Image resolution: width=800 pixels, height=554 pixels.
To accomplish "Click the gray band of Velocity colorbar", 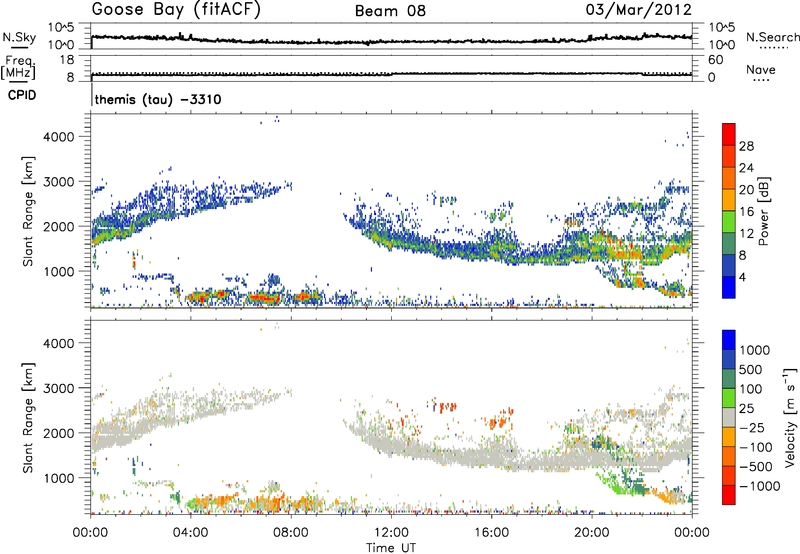I will pos(729,417).
